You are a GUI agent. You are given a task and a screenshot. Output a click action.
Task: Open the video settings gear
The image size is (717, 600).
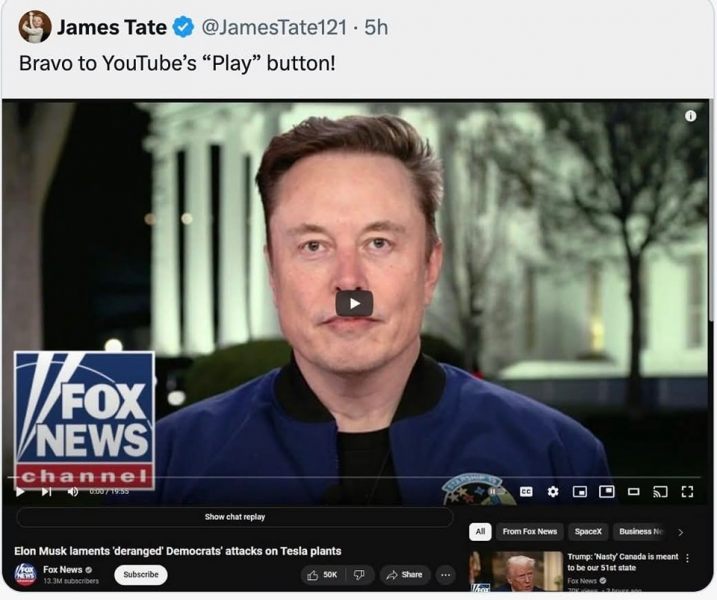click(x=553, y=492)
